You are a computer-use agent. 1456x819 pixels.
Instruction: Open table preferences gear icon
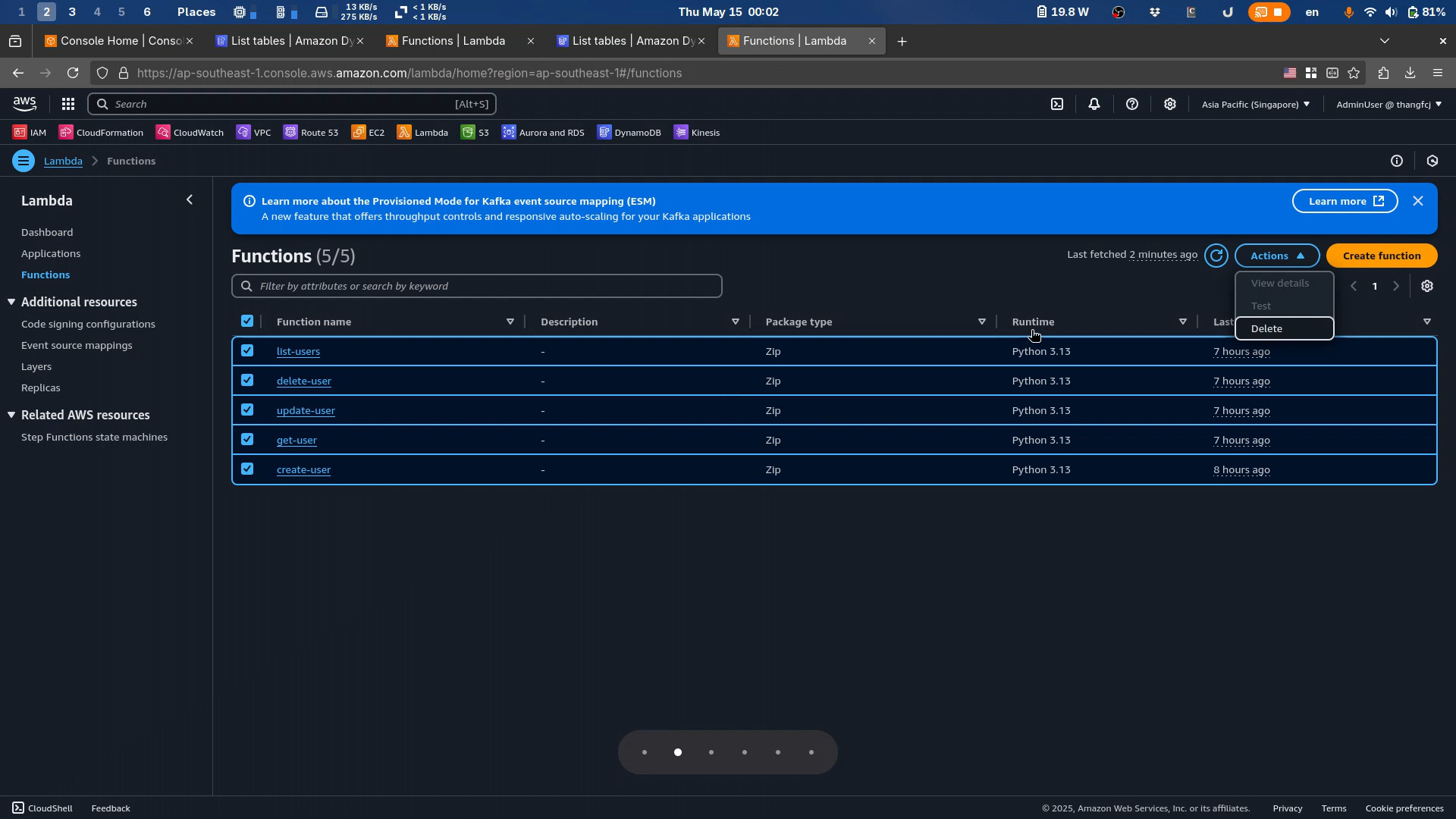tap(1427, 286)
